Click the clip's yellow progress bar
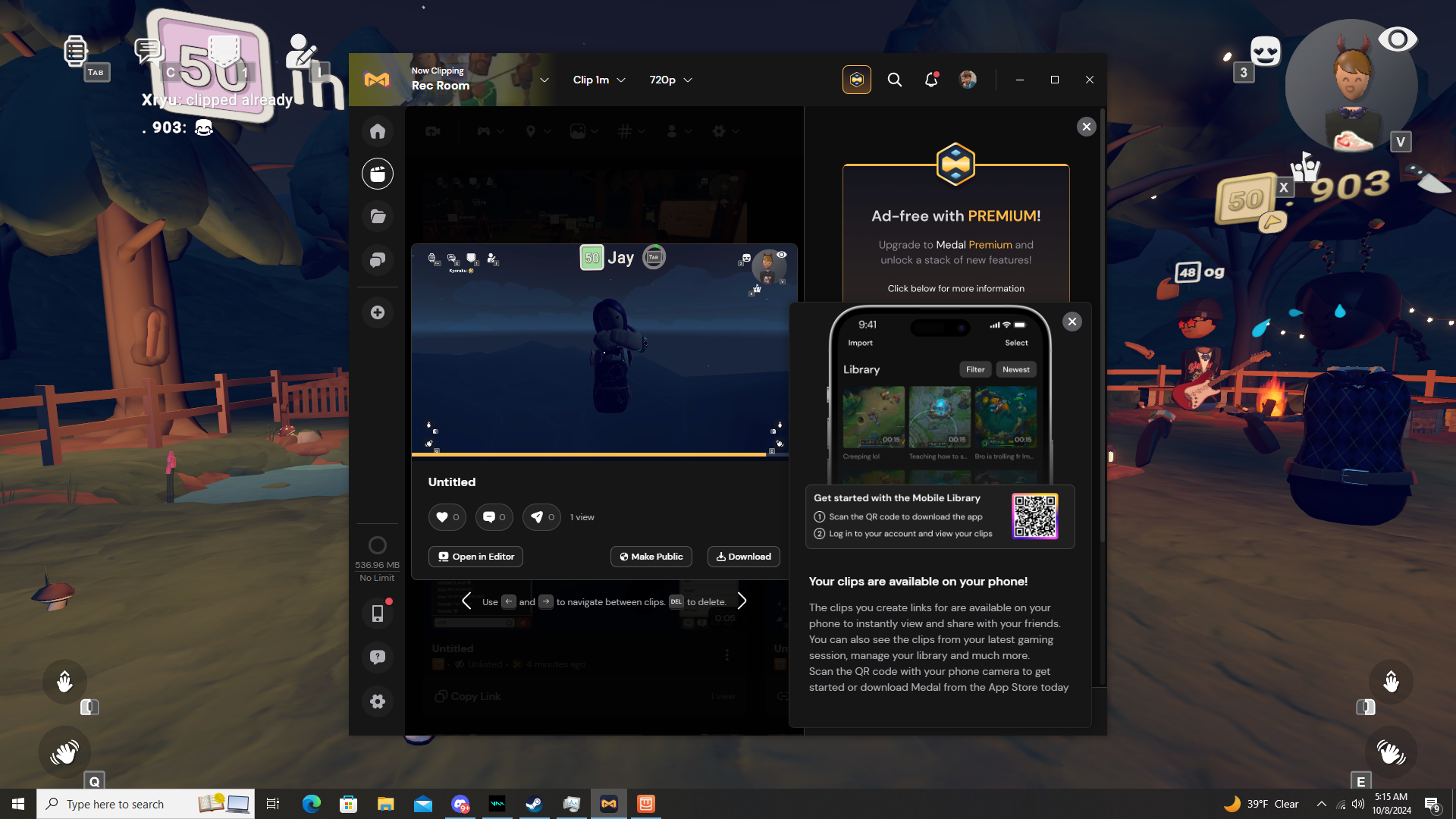Image resolution: width=1456 pixels, height=819 pixels. (588, 454)
